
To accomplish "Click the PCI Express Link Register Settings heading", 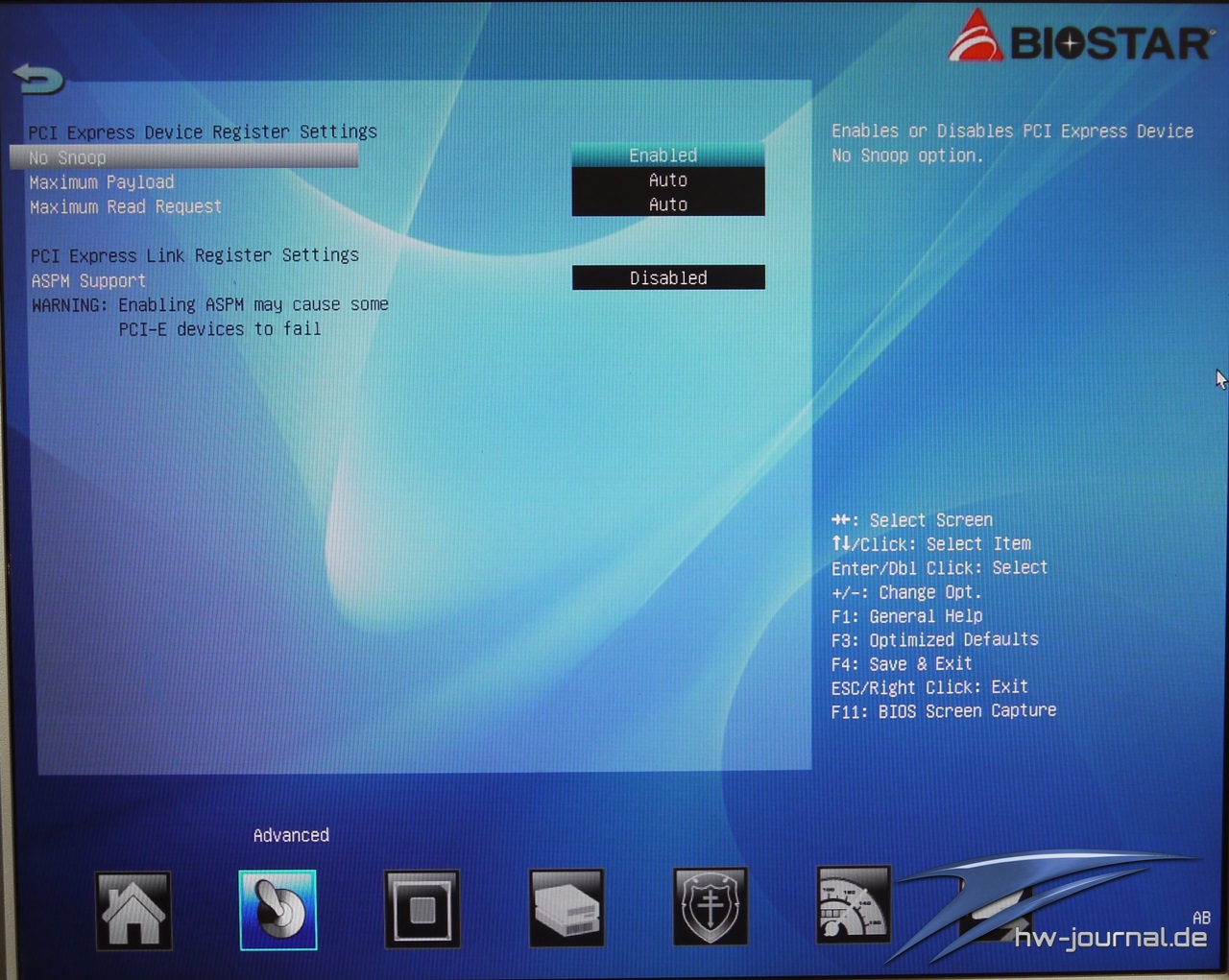I will pyautogui.click(x=195, y=255).
